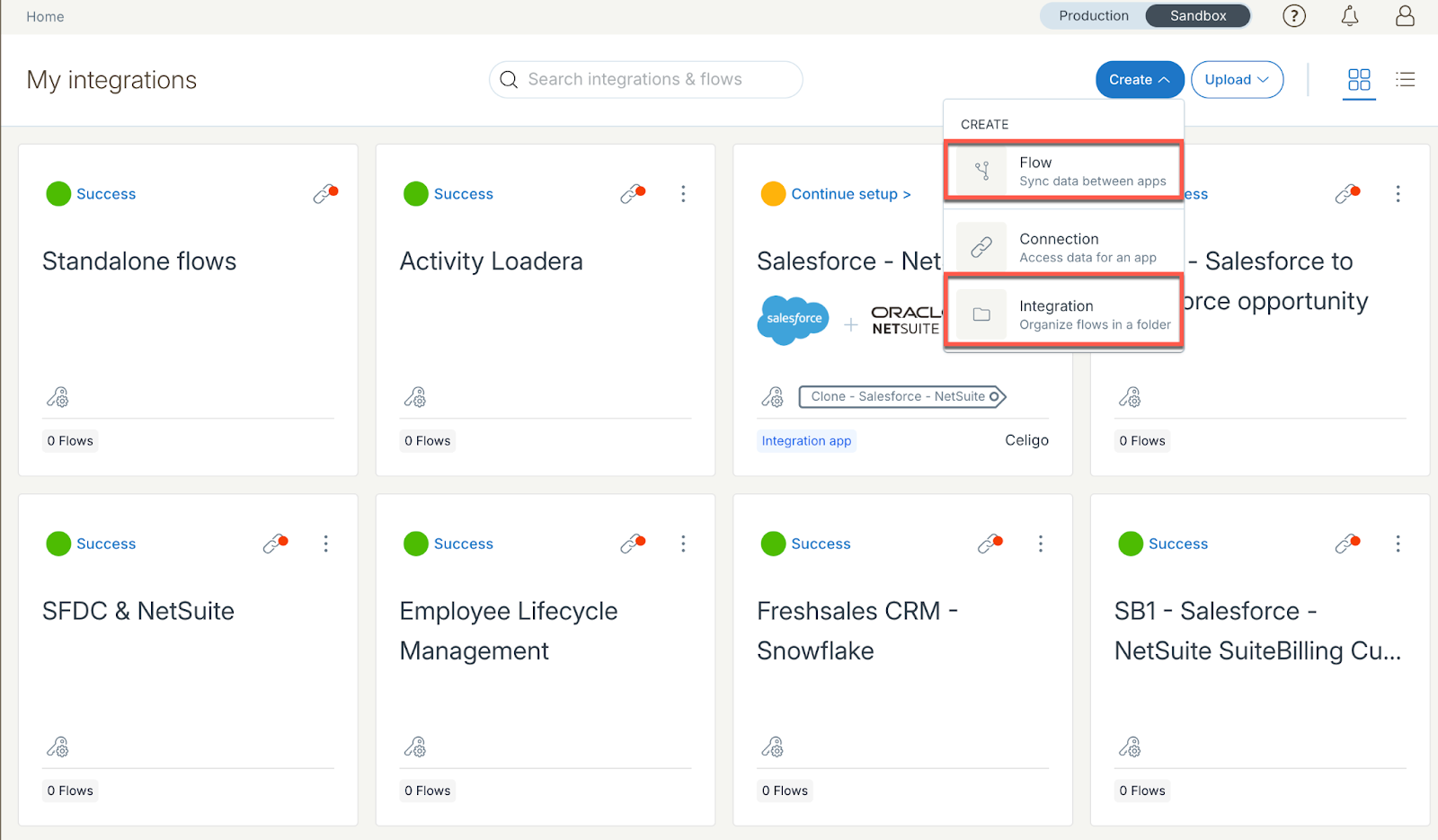Click Success status on SB1 - Salesforce card
The height and width of the screenshot is (840, 1438).
1178,544
